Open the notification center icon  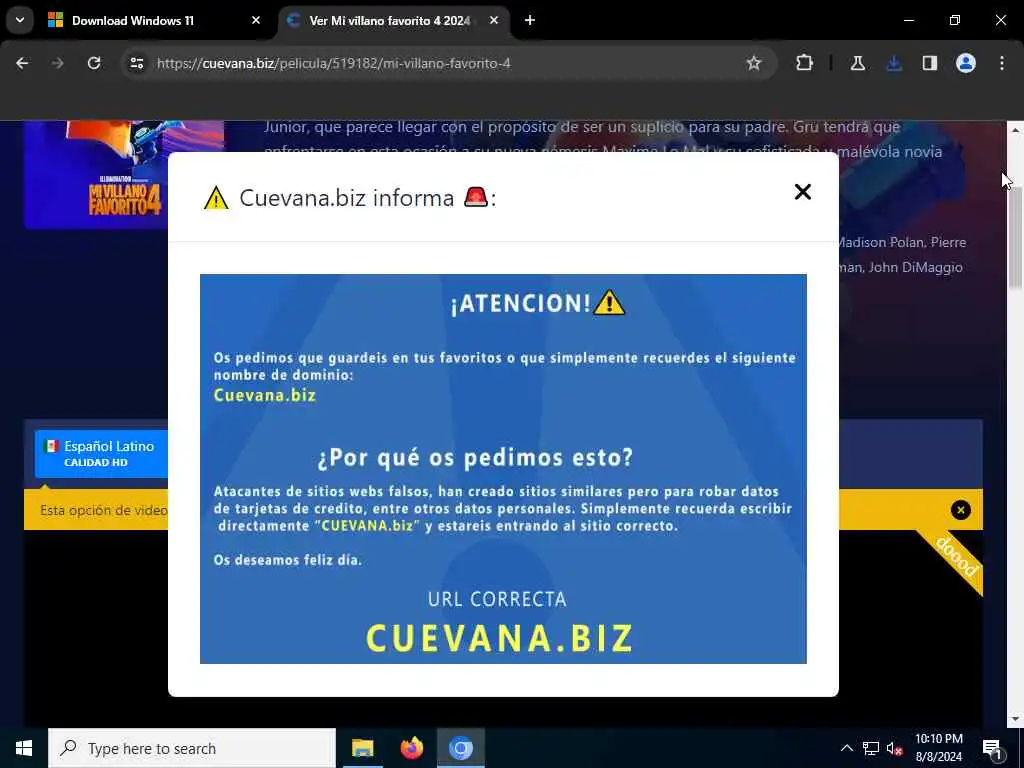[992, 748]
